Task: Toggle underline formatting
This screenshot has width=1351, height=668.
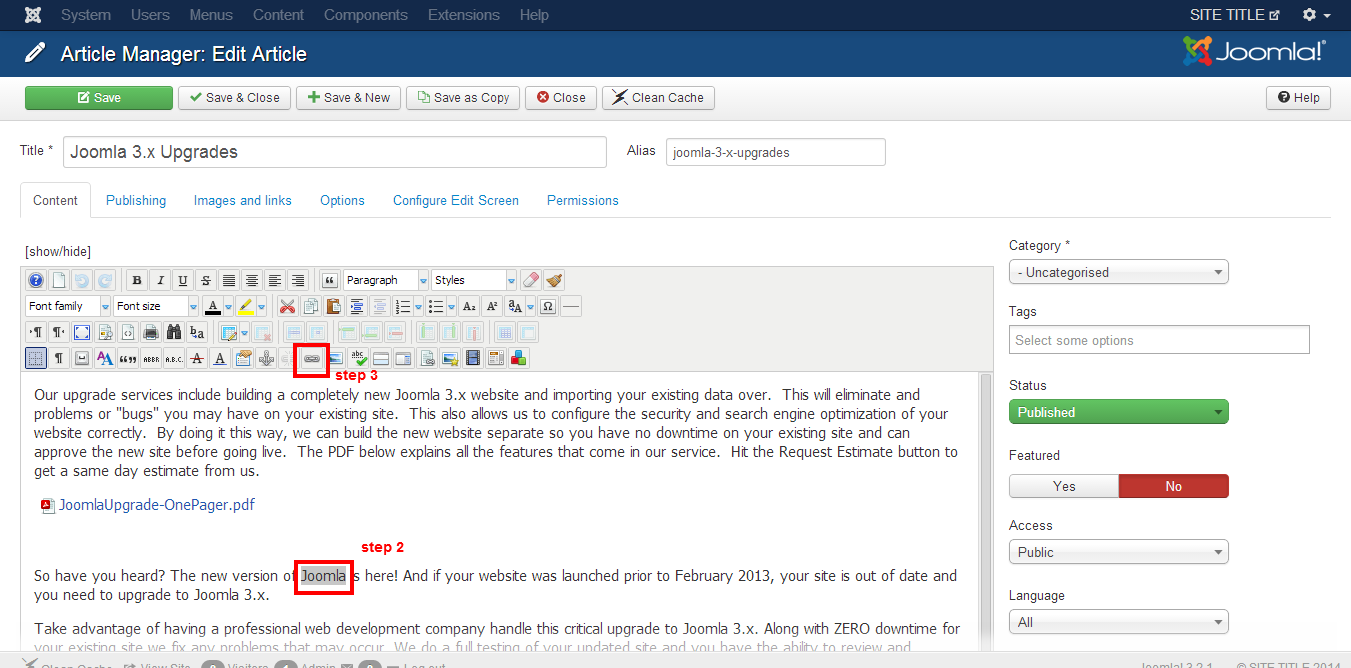Action: pyautogui.click(x=183, y=281)
